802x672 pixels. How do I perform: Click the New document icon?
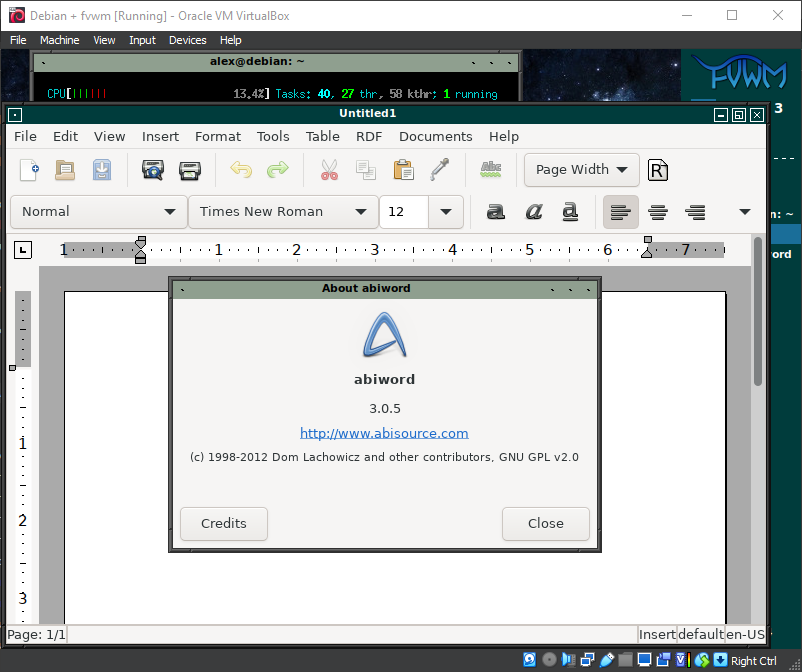pos(30,170)
